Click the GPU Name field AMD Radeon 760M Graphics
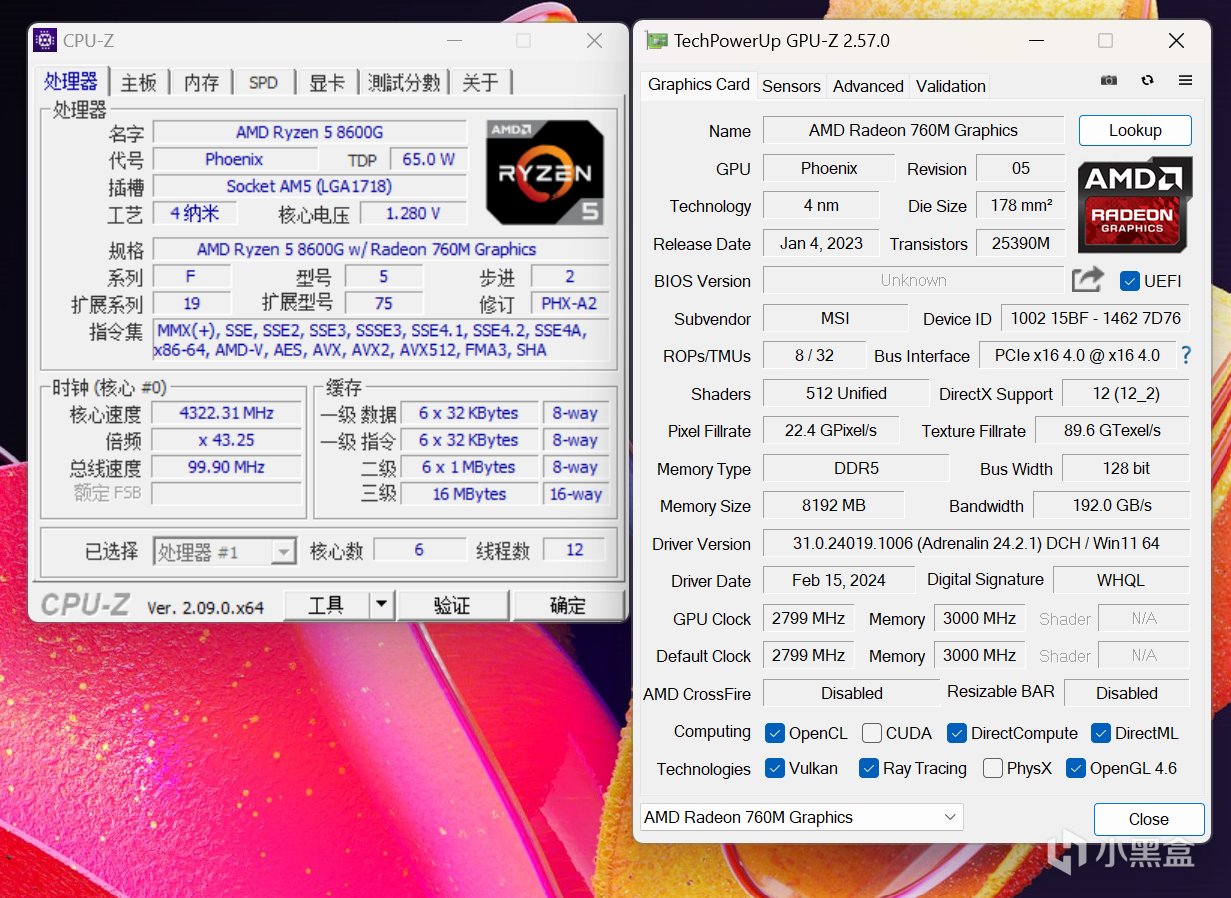Image resolution: width=1231 pixels, height=898 pixels. pos(914,130)
